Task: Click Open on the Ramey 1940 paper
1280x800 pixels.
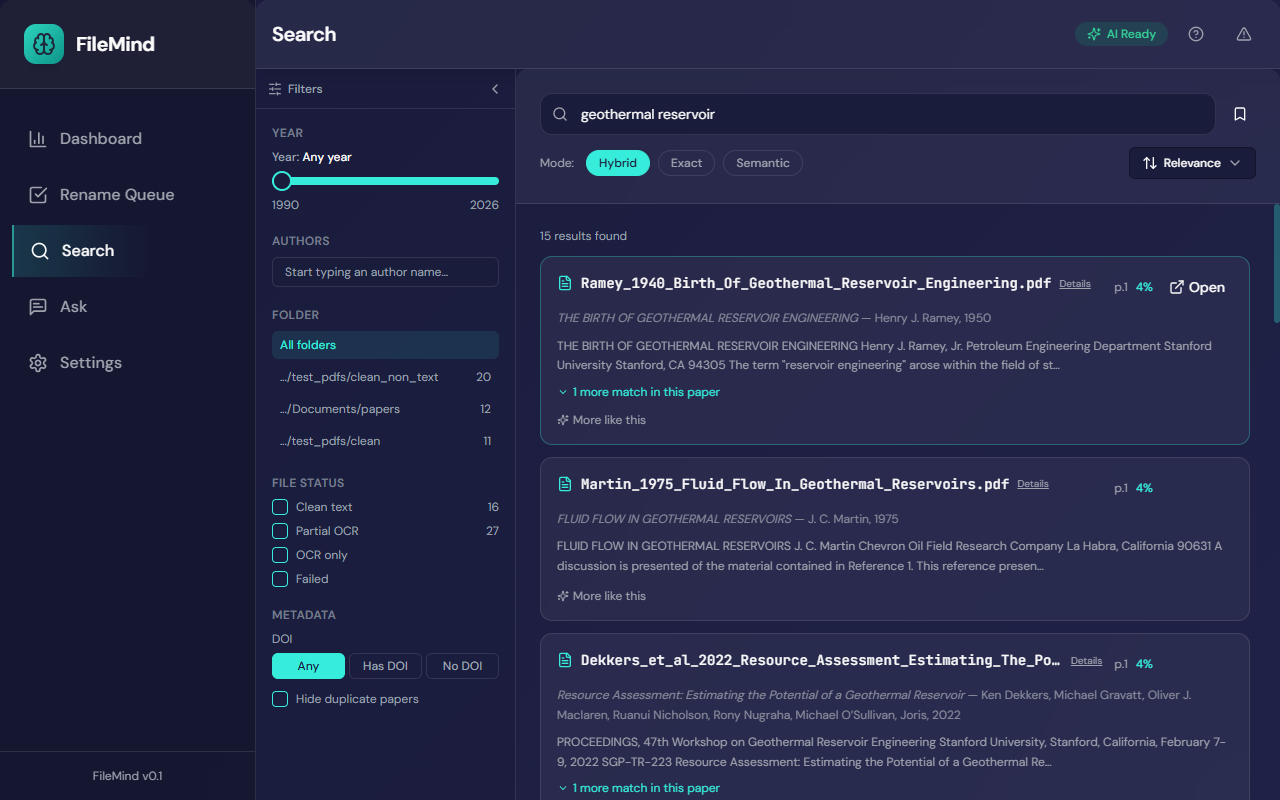Action: tap(1196, 287)
